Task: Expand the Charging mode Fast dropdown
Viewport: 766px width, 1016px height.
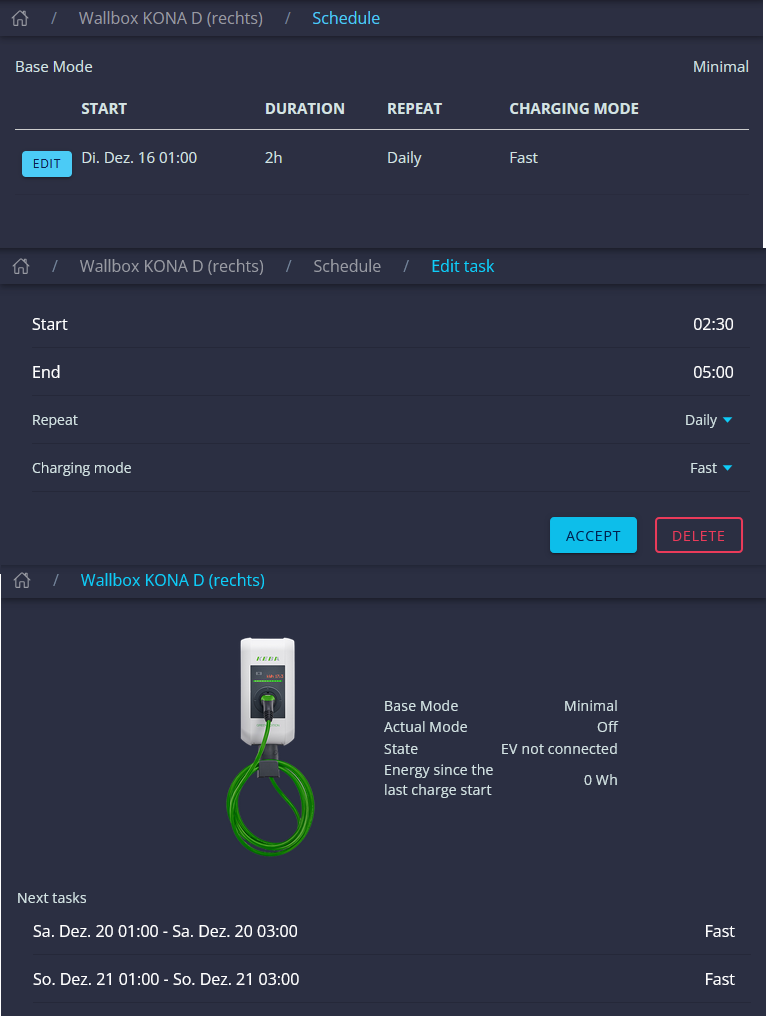Action: pyautogui.click(x=711, y=468)
